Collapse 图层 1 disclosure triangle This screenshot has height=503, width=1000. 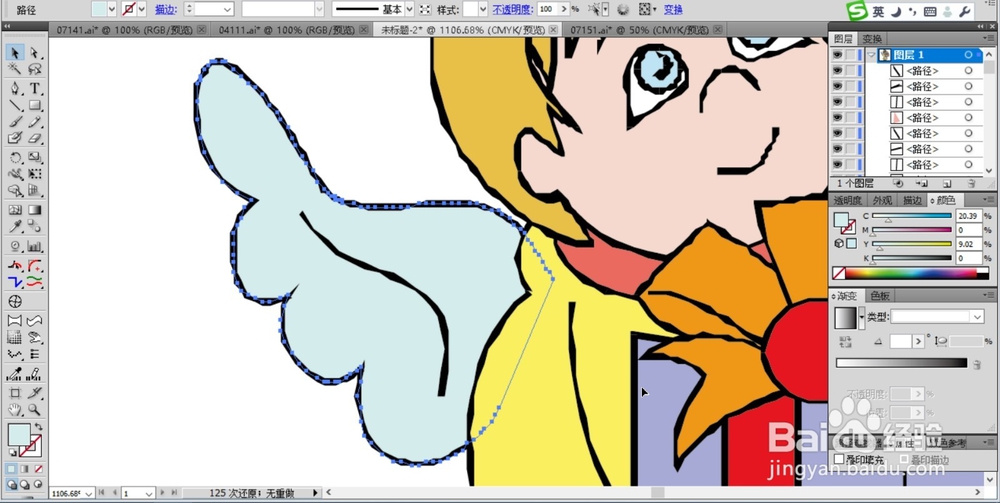coord(871,55)
